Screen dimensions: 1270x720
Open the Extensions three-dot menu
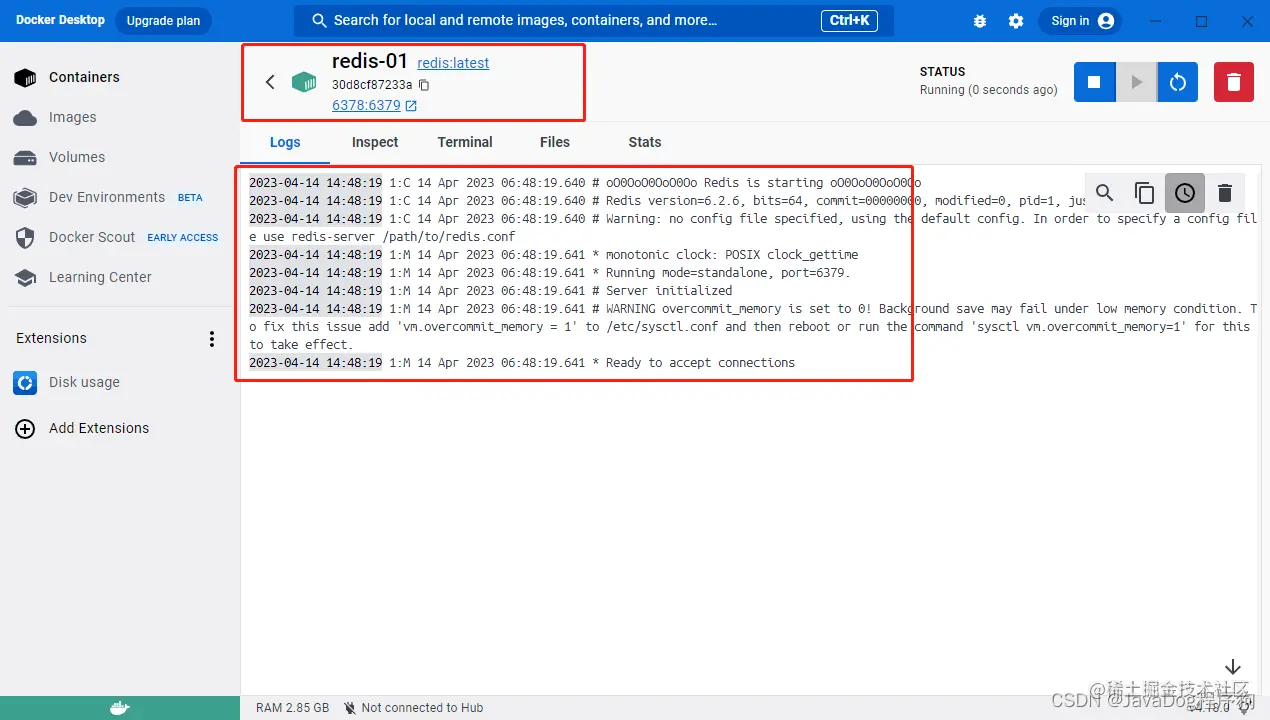click(211, 339)
